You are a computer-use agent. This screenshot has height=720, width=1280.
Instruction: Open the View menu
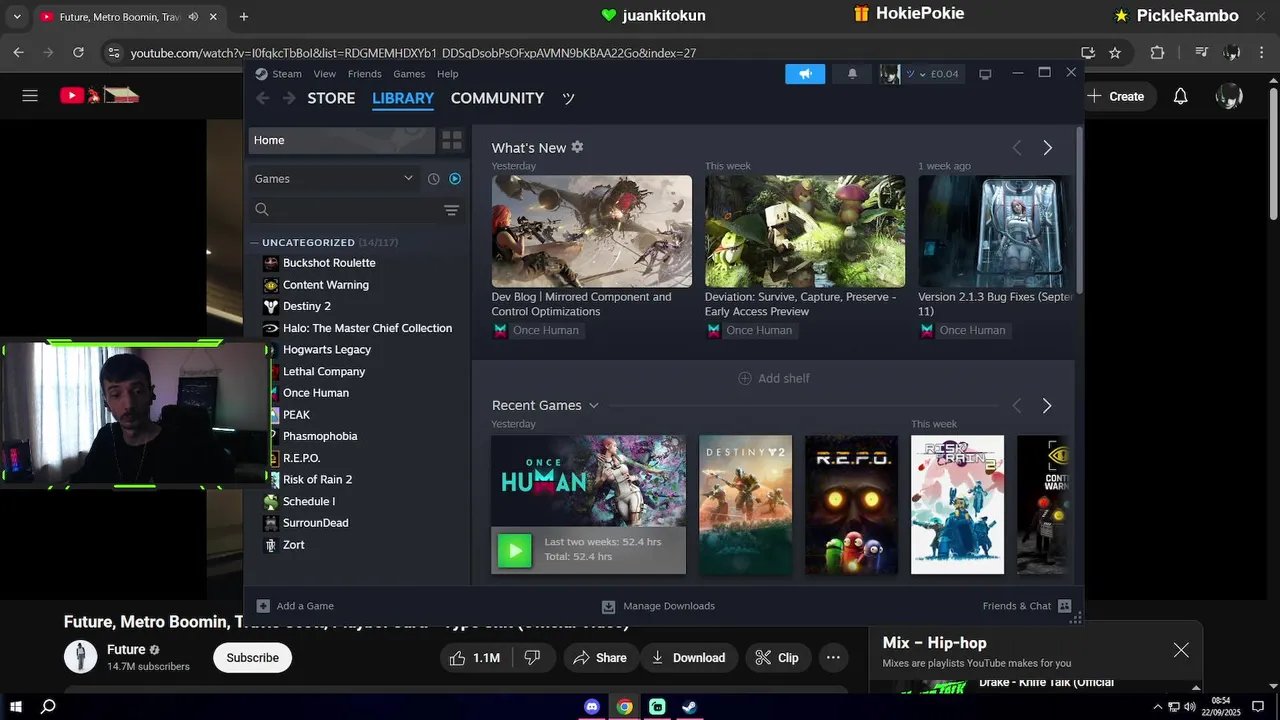coord(325,74)
